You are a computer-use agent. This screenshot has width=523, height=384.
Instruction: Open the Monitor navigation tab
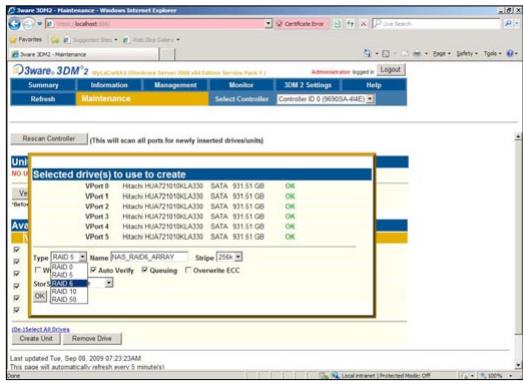coord(241,85)
